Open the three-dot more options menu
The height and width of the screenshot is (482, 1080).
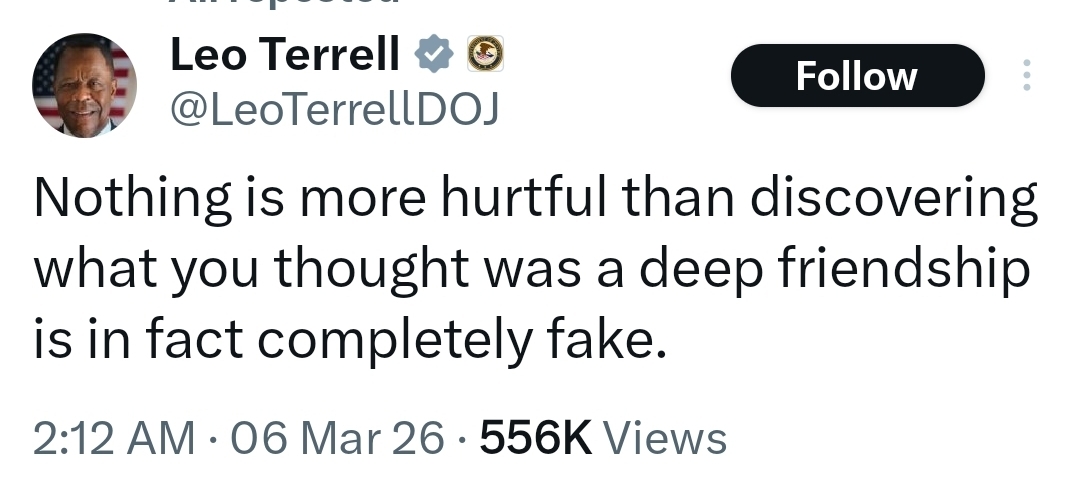pos(1026,75)
